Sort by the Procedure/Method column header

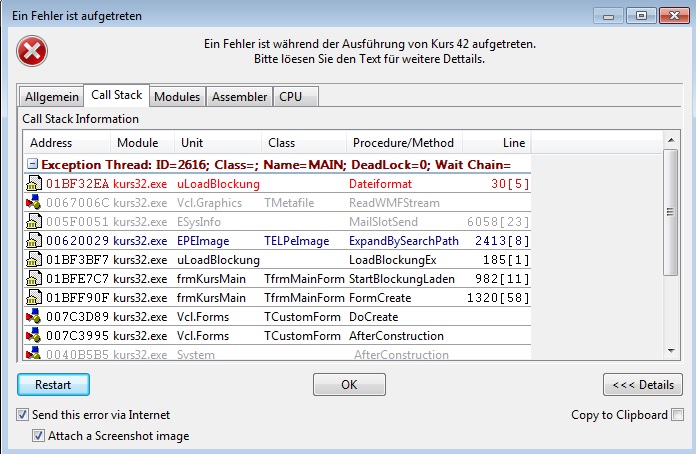tap(402, 143)
